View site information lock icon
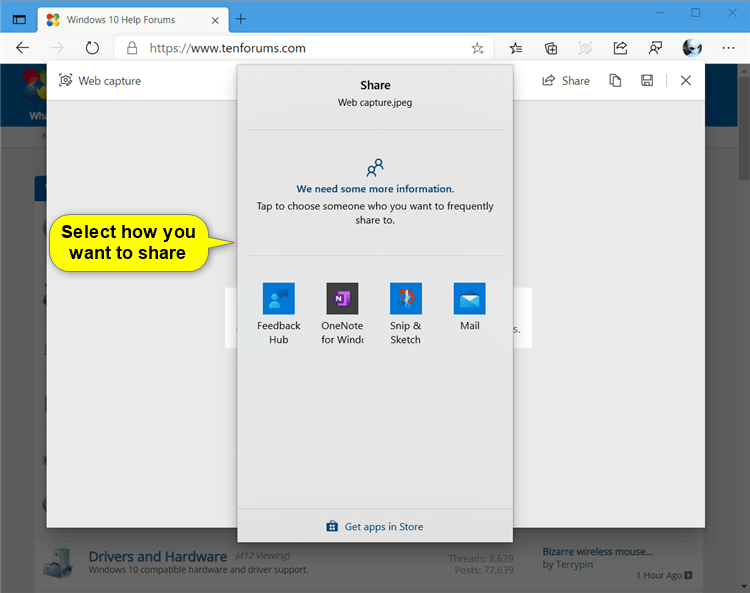The height and width of the screenshot is (593, 750). [x=132, y=48]
